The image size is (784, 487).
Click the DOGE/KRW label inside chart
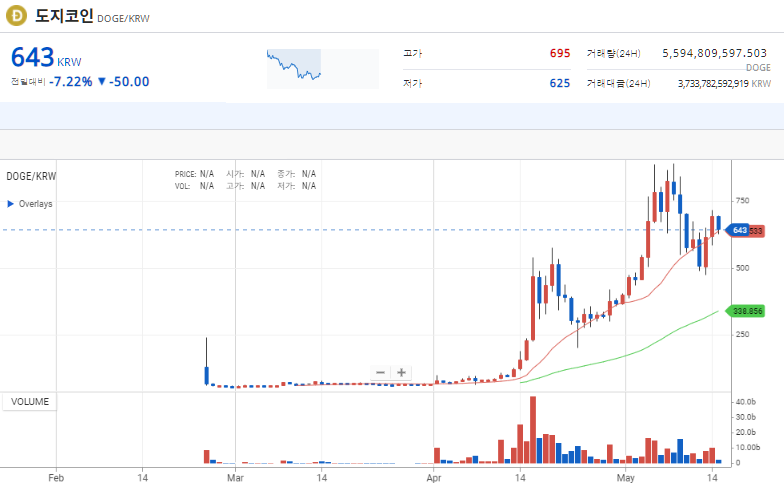pos(31,176)
